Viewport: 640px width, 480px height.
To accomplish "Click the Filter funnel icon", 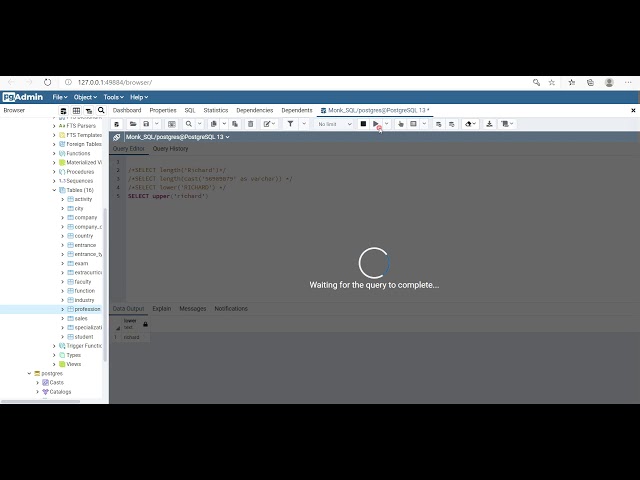I will pos(290,124).
